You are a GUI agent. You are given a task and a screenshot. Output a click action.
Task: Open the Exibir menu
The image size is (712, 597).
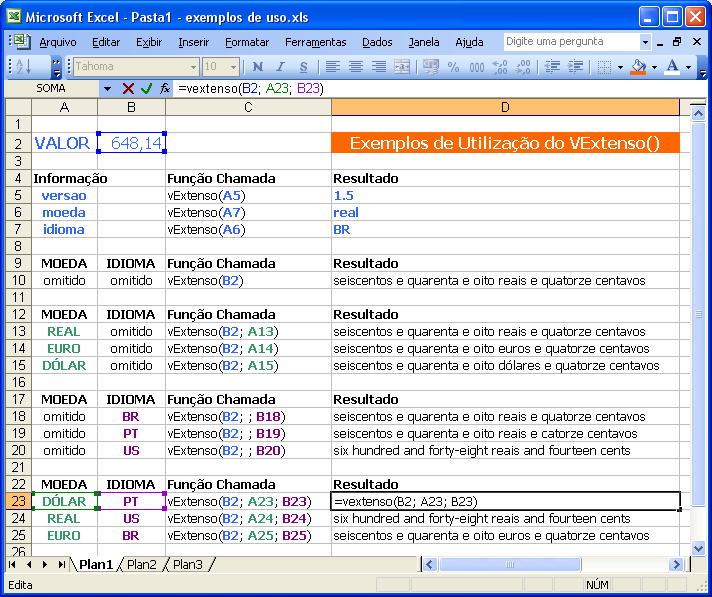149,42
